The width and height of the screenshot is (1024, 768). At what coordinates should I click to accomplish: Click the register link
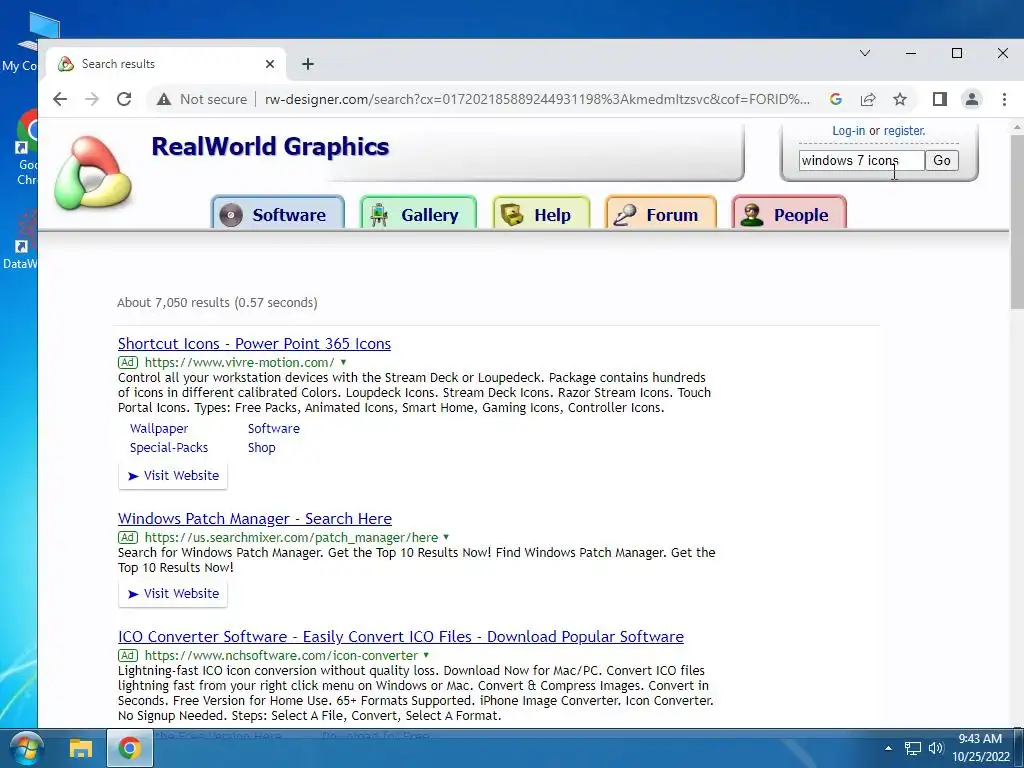coord(904,131)
